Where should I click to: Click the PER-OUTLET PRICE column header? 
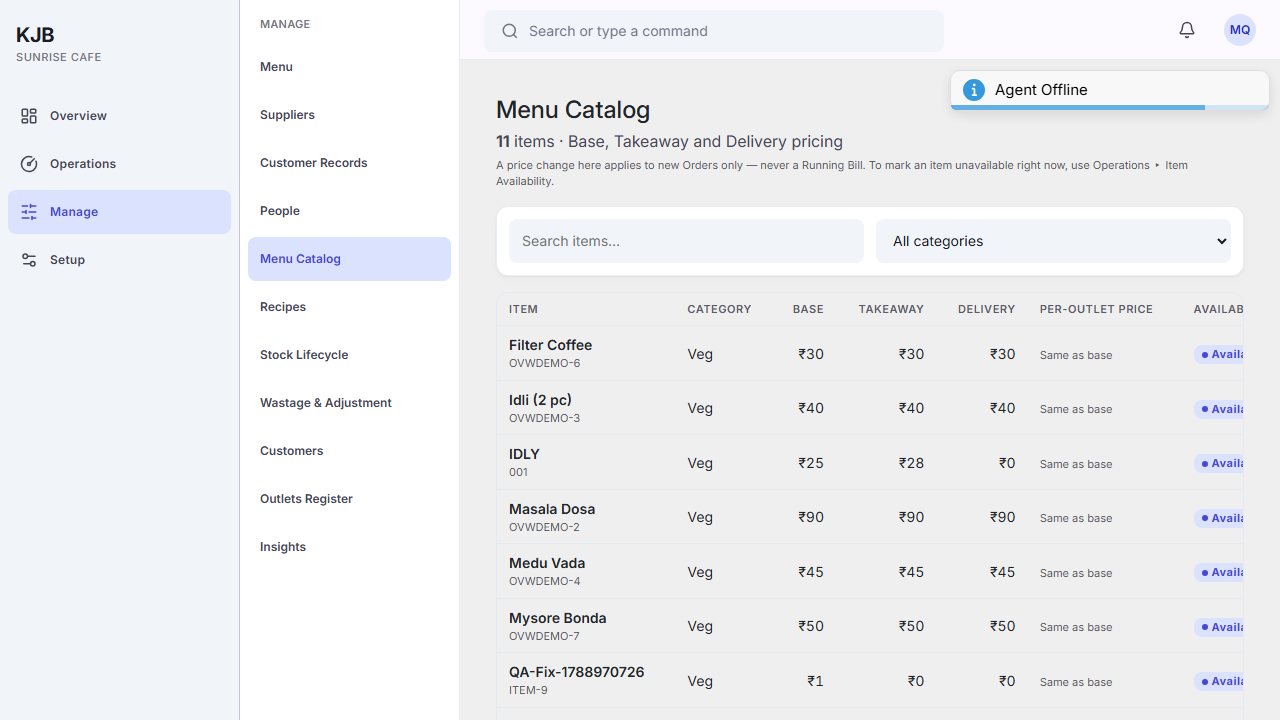pyautogui.click(x=1096, y=309)
